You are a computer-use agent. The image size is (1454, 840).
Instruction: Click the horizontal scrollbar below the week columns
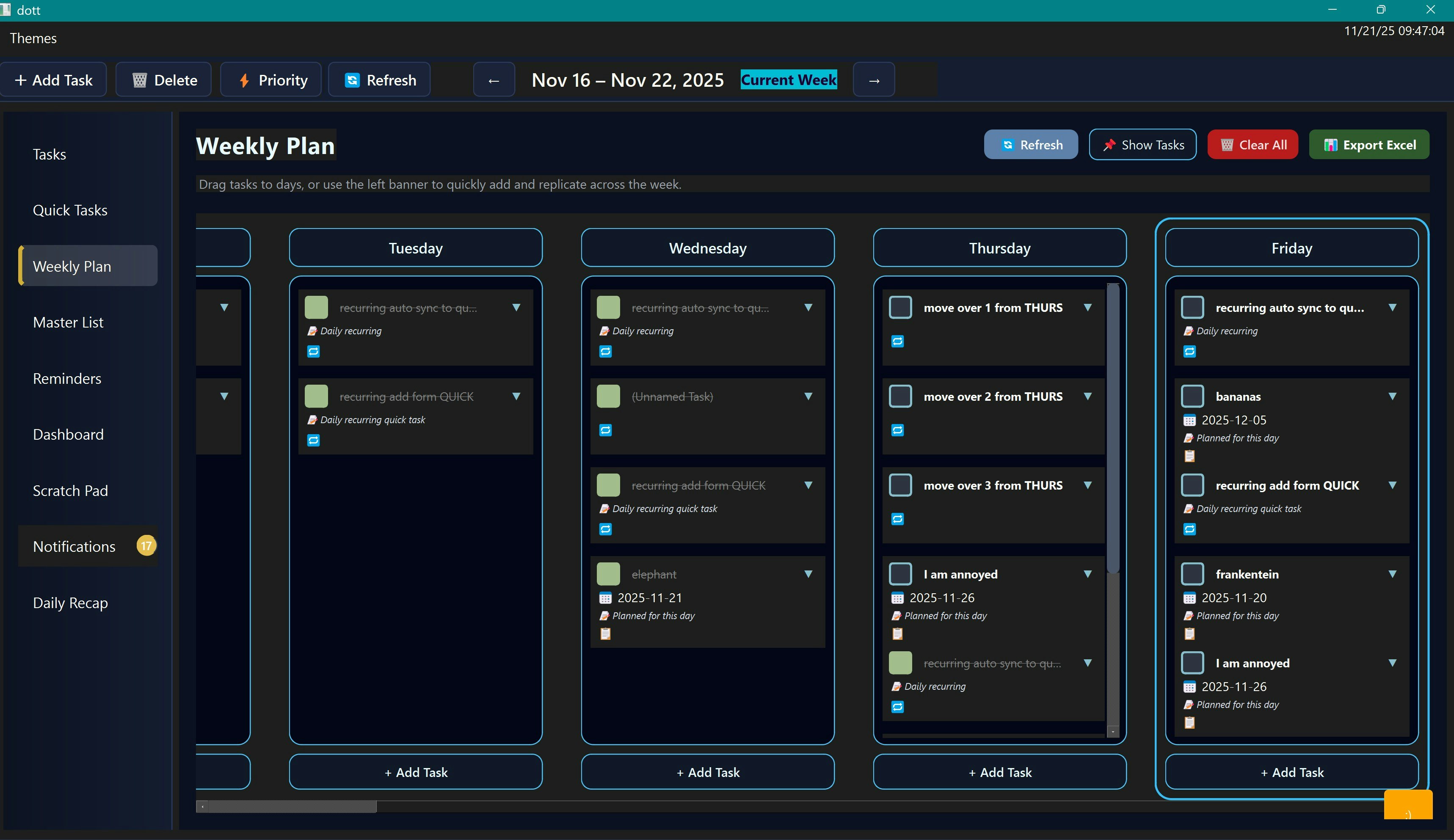(289, 807)
